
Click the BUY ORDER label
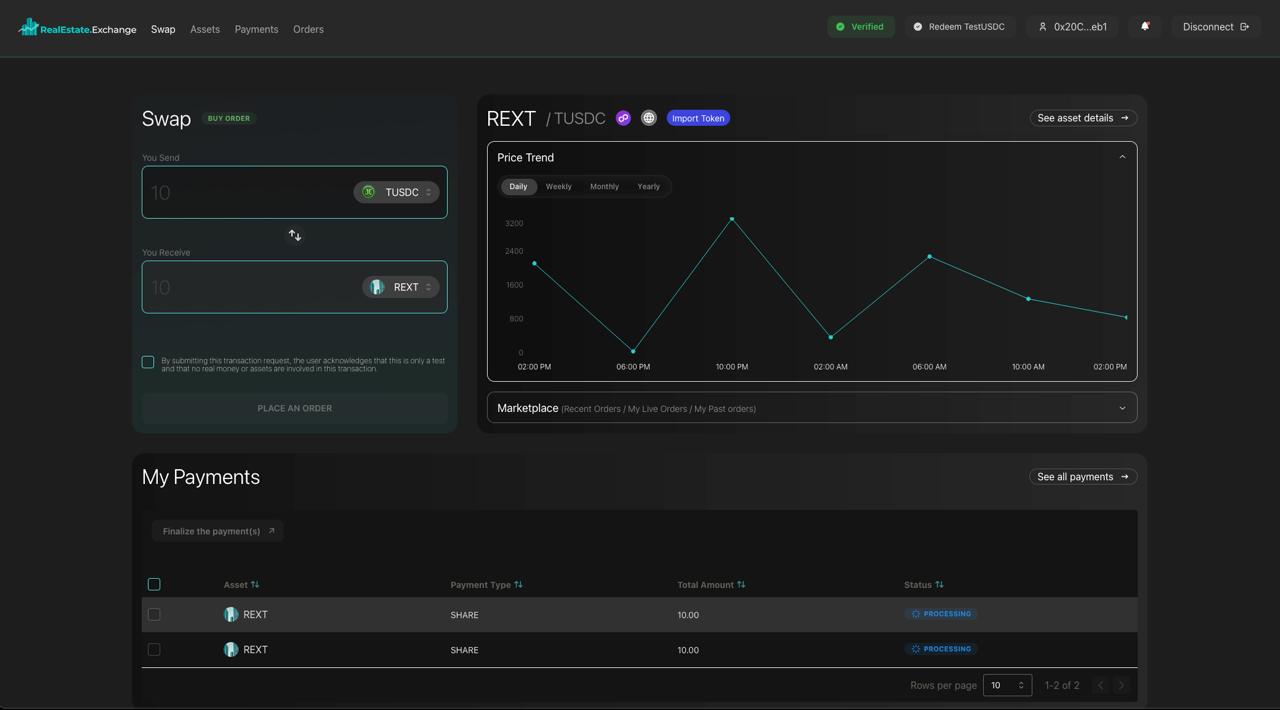coord(229,118)
